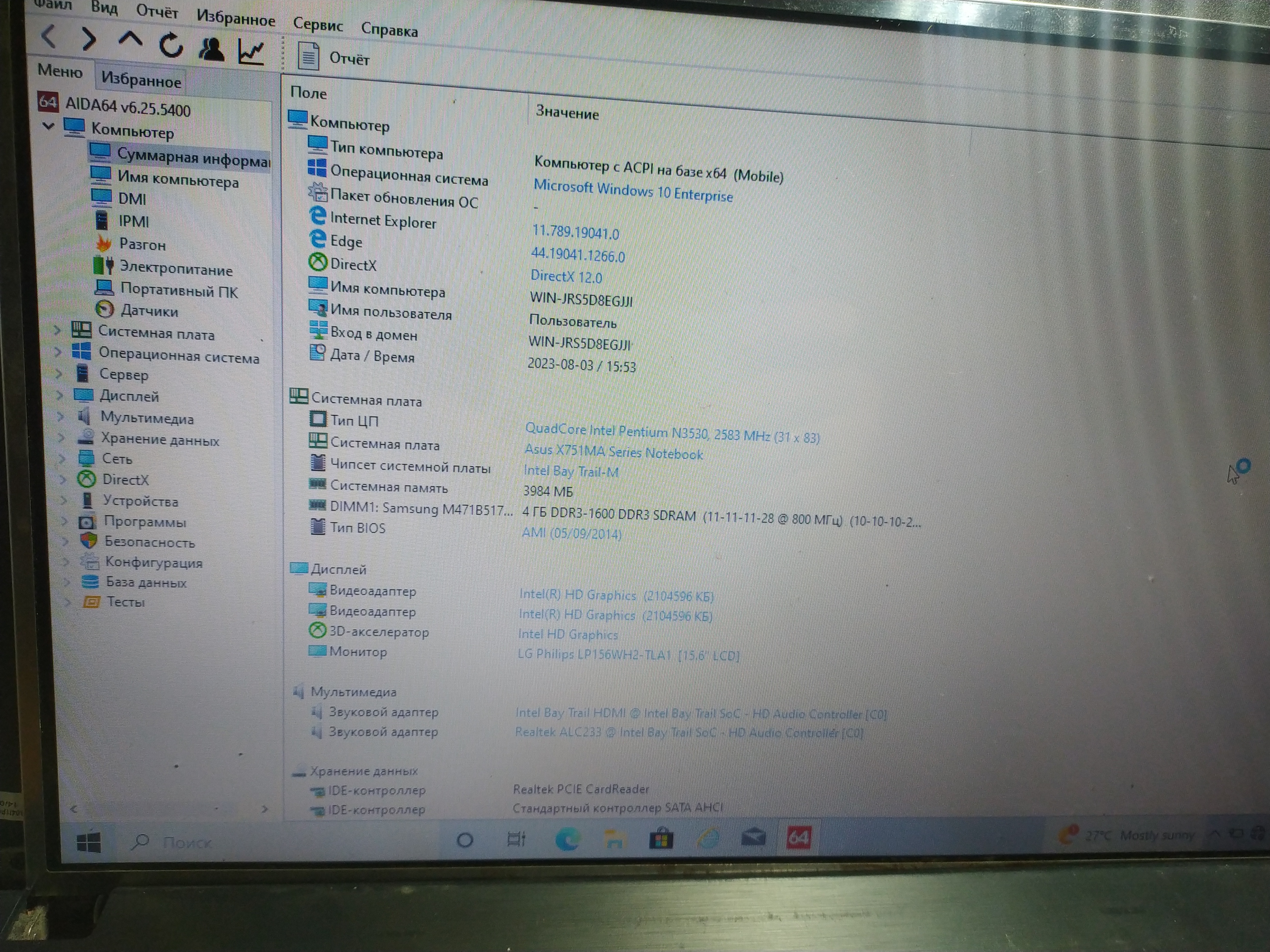Click the Edge icon in the field list
This screenshot has width=1270, height=952.
point(317,238)
